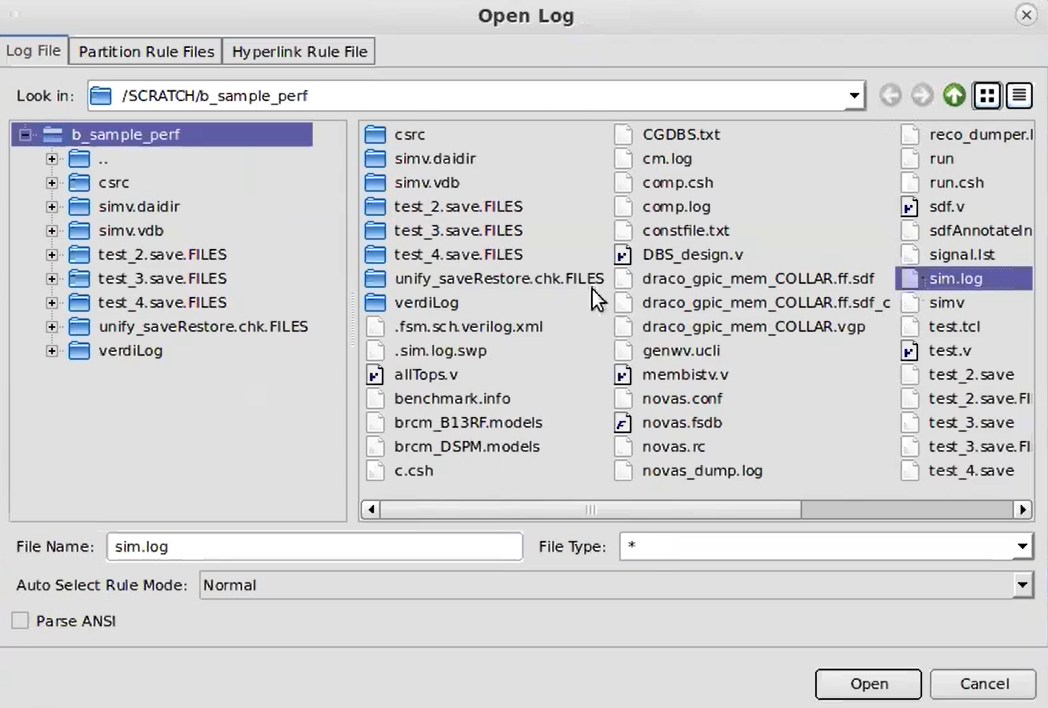Select the simv.vdb folder in file list
Image resolution: width=1048 pixels, height=708 pixels.
click(412, 183)
